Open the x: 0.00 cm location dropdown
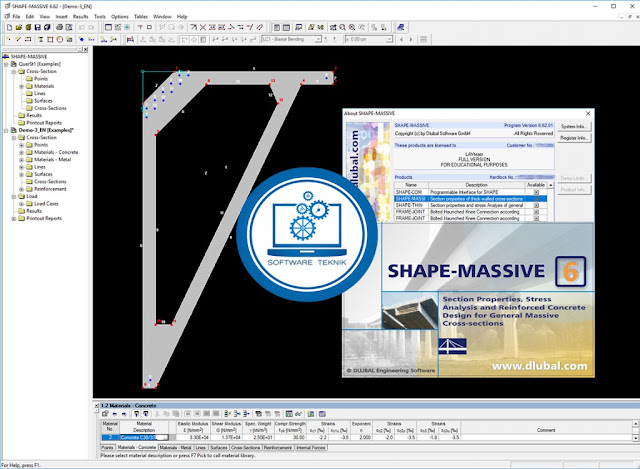Screen dimensions: 640x469 click(x=389, y=39)
